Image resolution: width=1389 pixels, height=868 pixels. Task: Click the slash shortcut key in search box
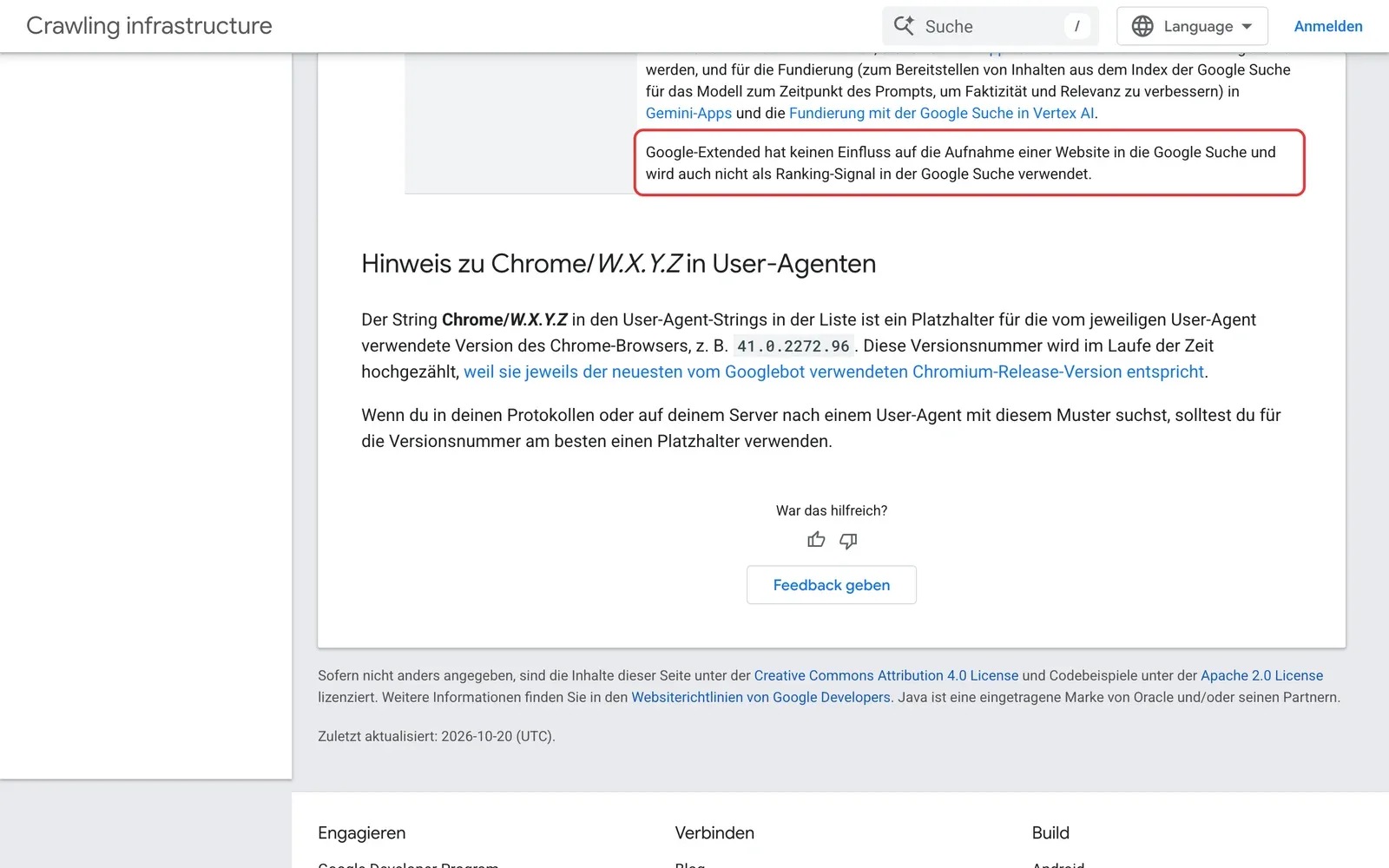tap(1076, 26)
